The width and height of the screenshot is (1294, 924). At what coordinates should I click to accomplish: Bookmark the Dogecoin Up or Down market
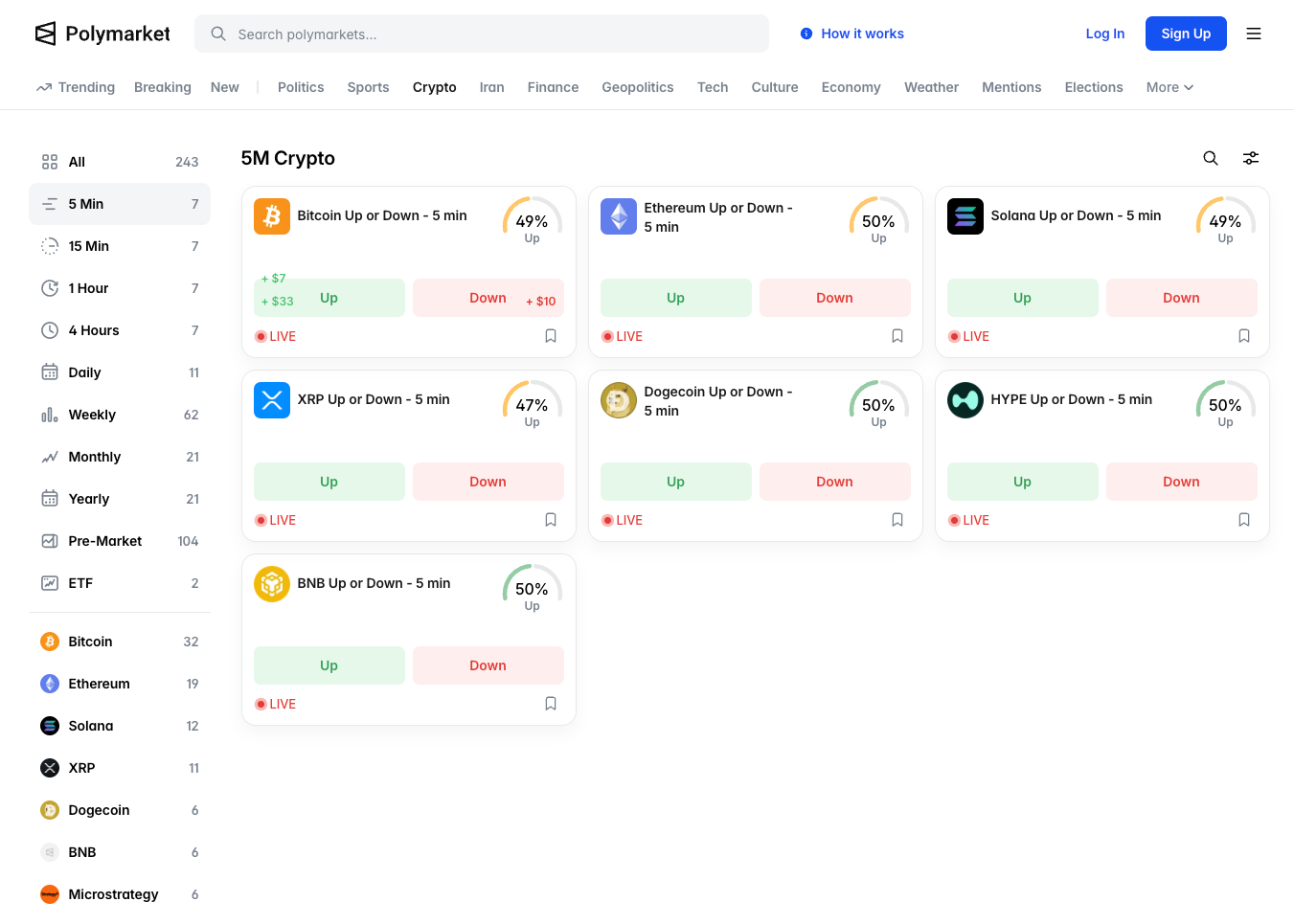tap(897, 520)
